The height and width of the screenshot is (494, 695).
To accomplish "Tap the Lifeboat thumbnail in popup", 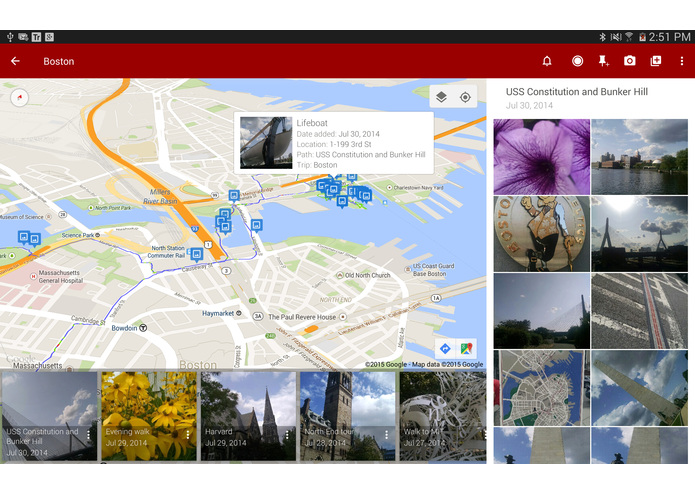I will coord(266,143).
